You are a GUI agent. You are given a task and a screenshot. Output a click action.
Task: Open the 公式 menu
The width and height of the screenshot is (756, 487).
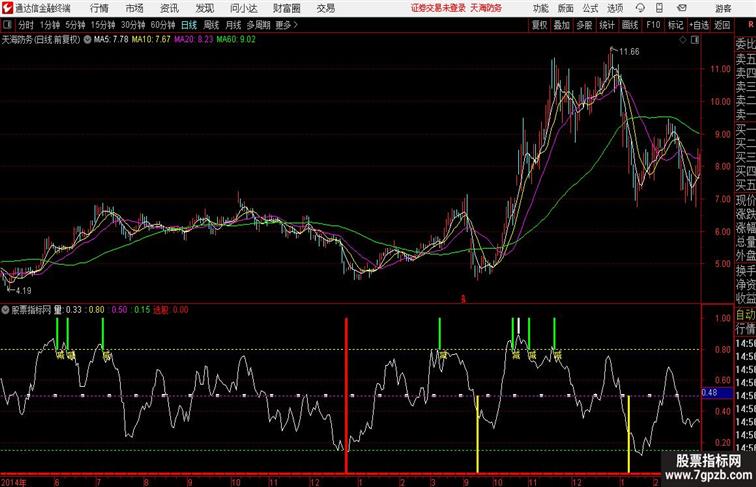(x=590, y=8)
